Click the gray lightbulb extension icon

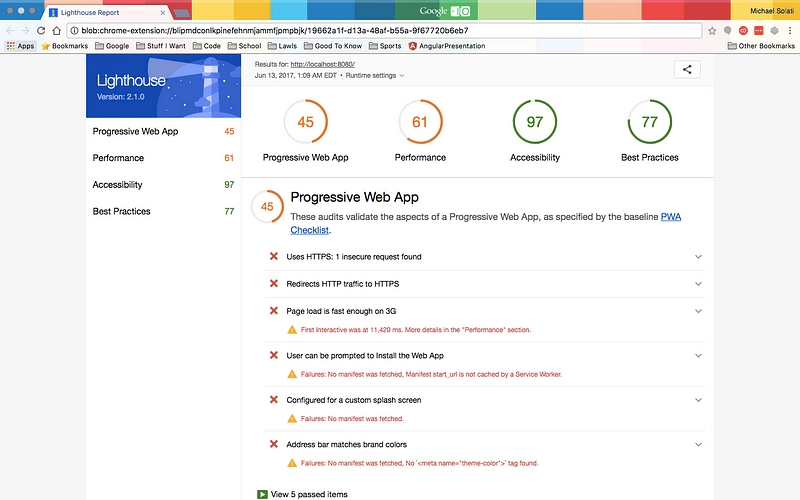pos(728,31)
